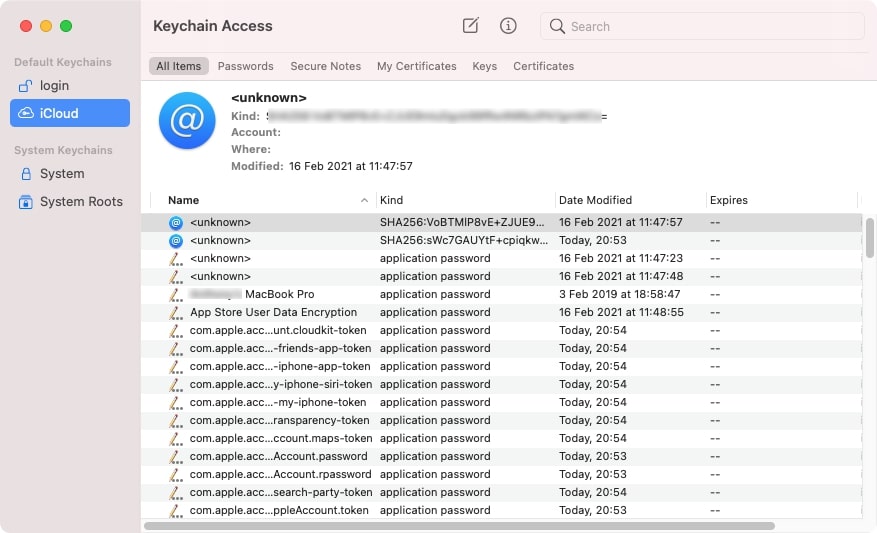
Task: Select the iCloud keychain
Action: coord(70,113)
